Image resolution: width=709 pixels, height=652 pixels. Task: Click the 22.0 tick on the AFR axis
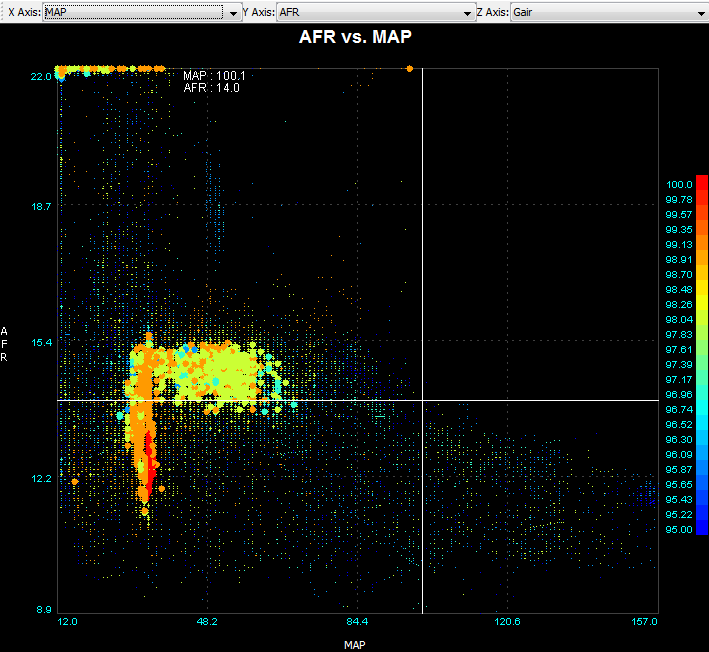click(41, 76)
